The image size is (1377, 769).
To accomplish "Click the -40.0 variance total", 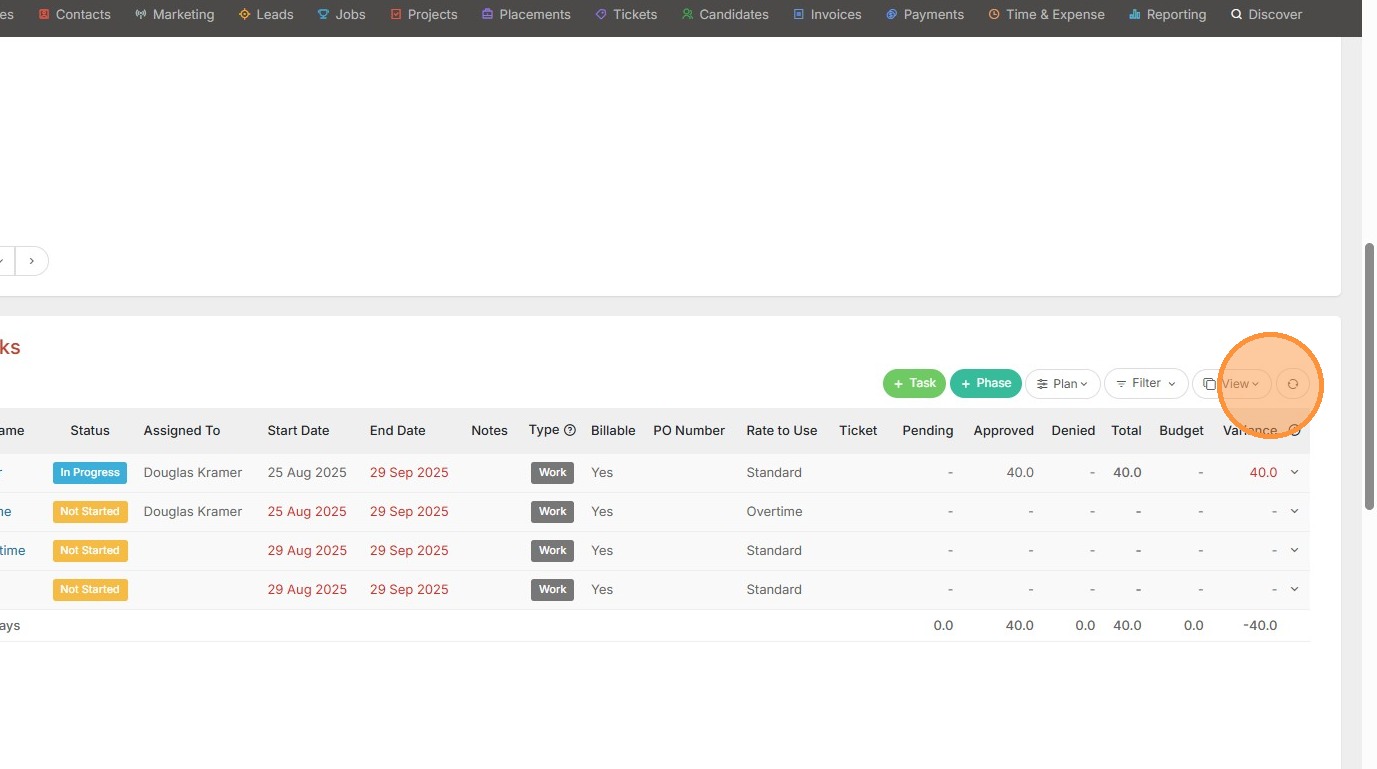I will pos(1260,626).
